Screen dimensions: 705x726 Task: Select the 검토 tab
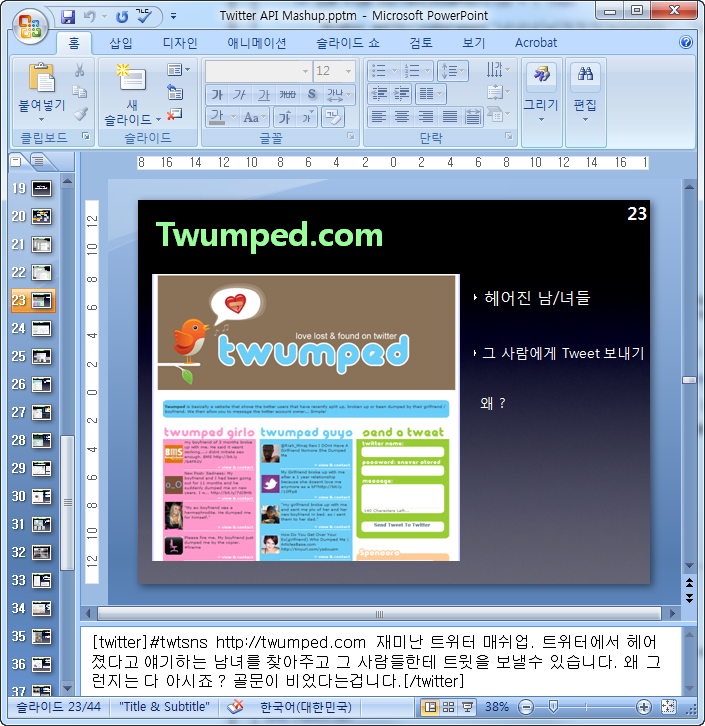click(x=421, y=43)
